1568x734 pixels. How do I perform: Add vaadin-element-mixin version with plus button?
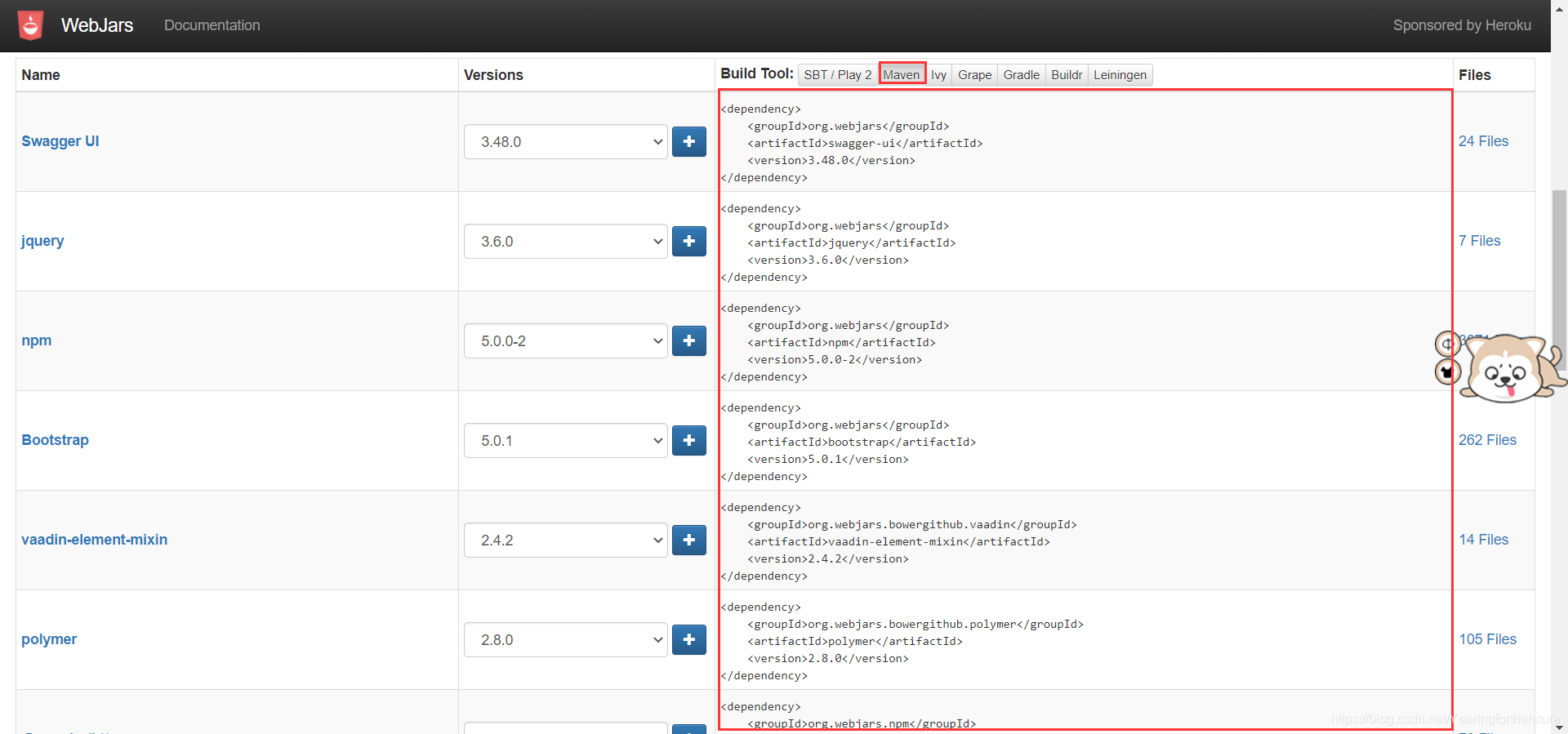(x=689, y=540)
